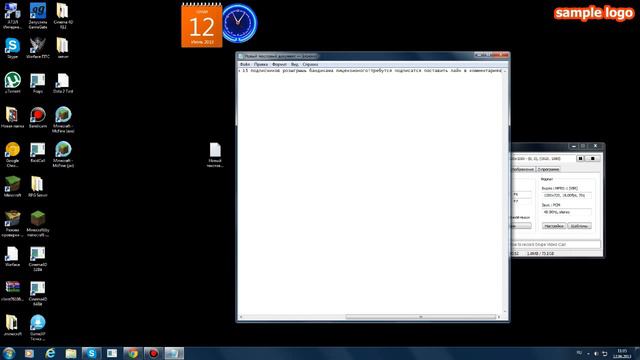The height and width of the screenshot is (360, 640).
Task: Click Bandicam's bottom text field
Action: coord(556,244)
